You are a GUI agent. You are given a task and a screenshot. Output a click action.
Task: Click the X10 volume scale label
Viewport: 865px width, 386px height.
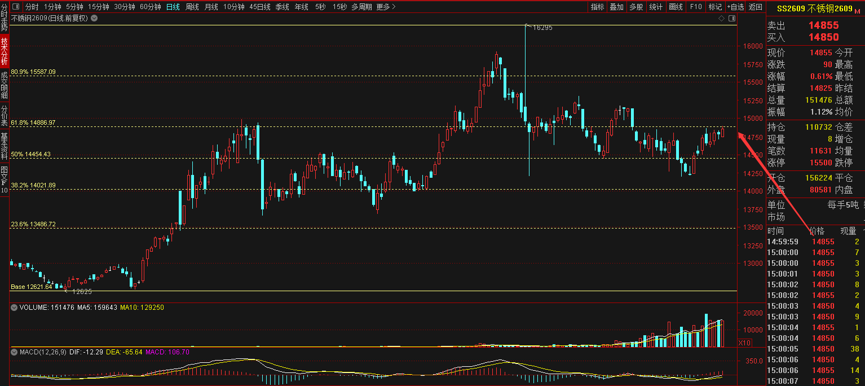pyautogui.click(x=745, y=343)
